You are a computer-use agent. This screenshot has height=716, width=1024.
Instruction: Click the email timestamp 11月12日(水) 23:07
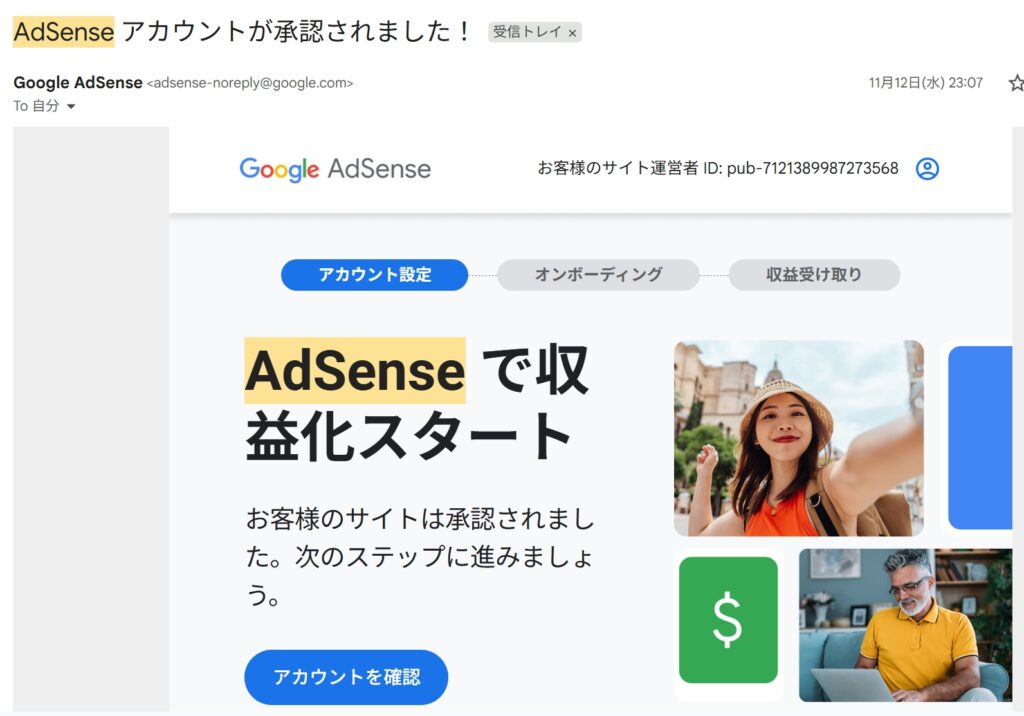[x=925, y=82]
